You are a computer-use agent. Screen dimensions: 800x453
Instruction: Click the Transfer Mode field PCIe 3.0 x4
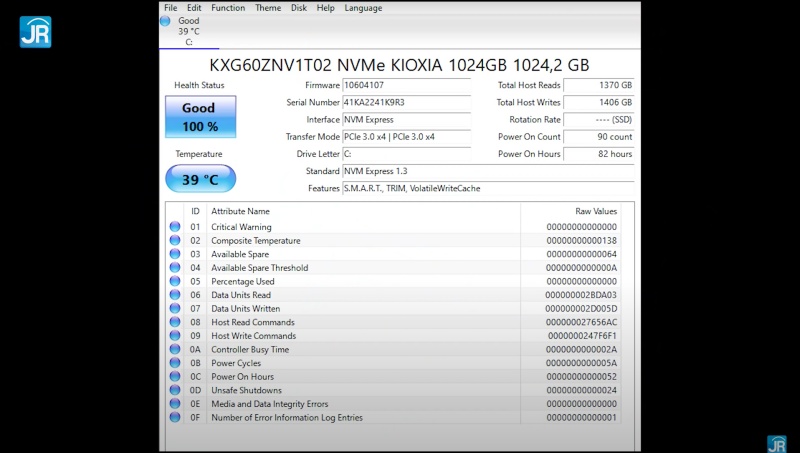click(406, 137)
